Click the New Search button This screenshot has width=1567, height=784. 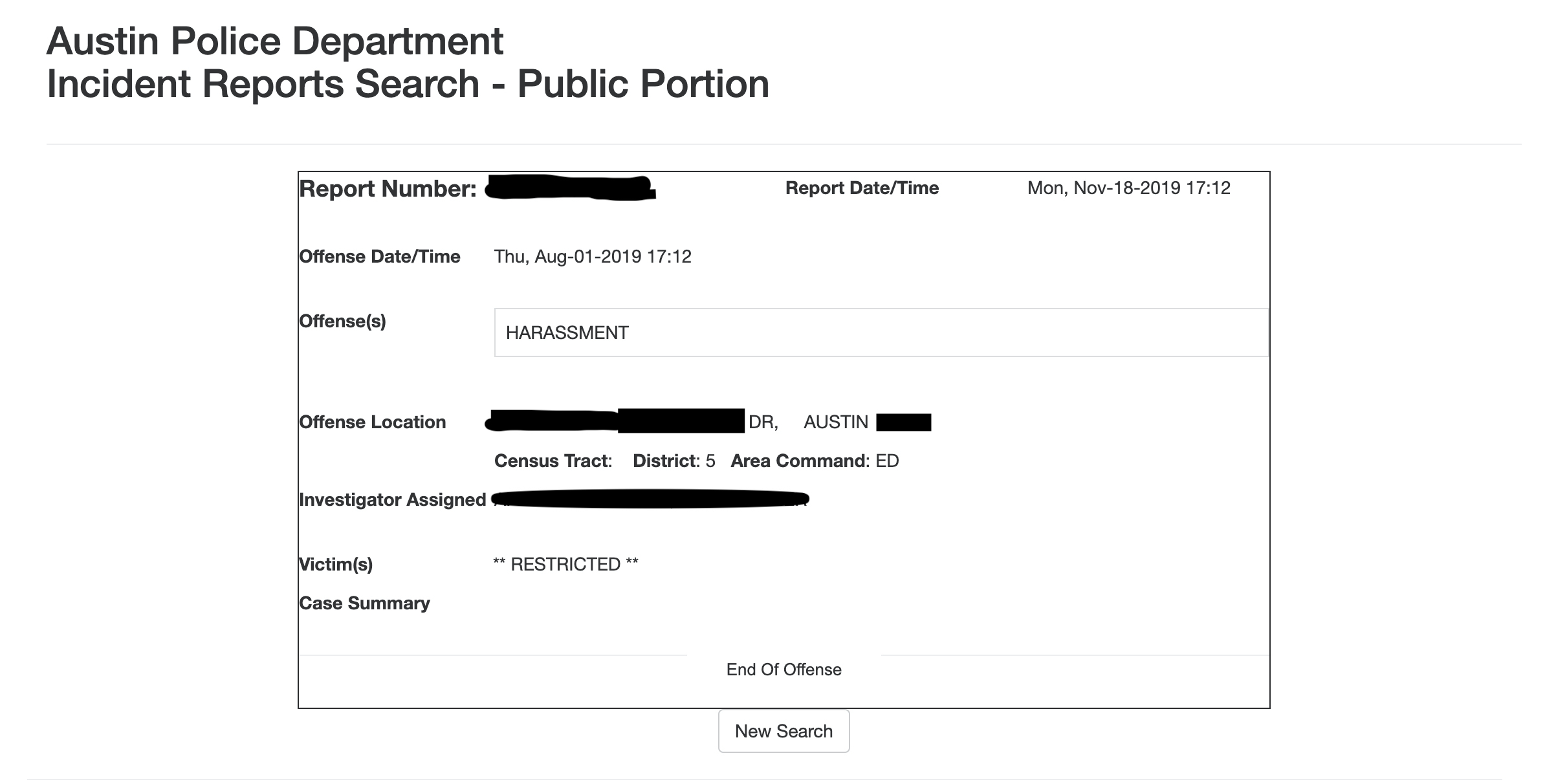tap(784, 731)
